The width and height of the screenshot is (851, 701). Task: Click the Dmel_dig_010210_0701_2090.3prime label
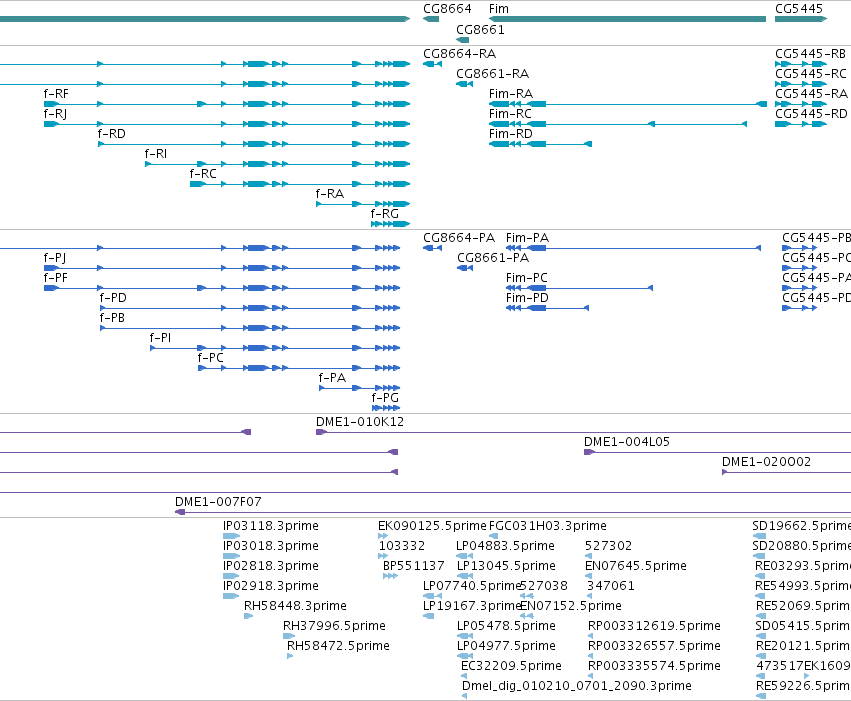click(577, 687)
